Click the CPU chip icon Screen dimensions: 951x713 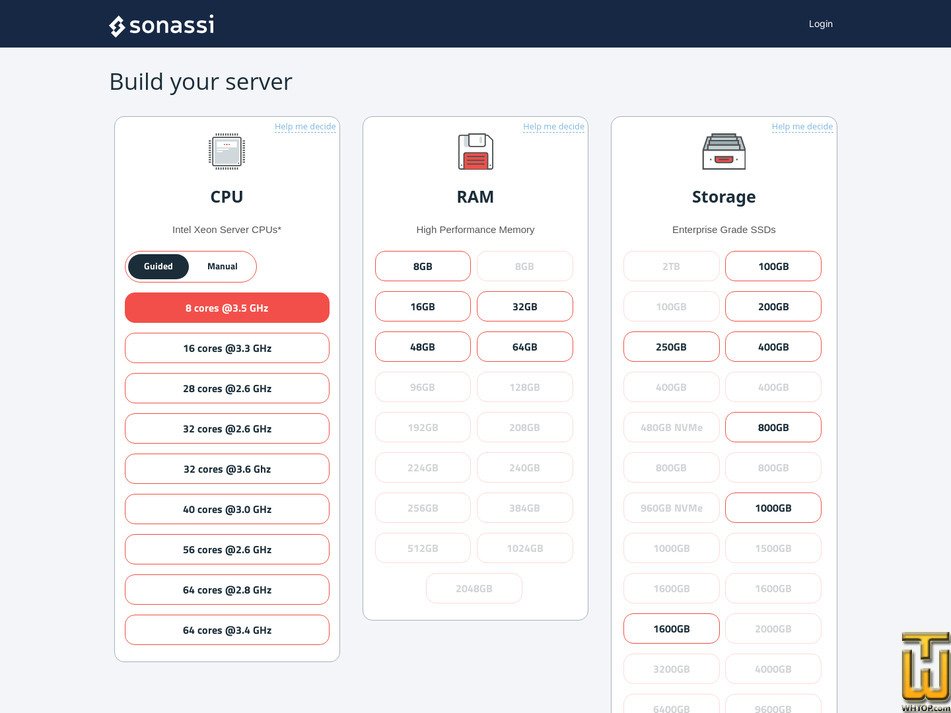226,151
